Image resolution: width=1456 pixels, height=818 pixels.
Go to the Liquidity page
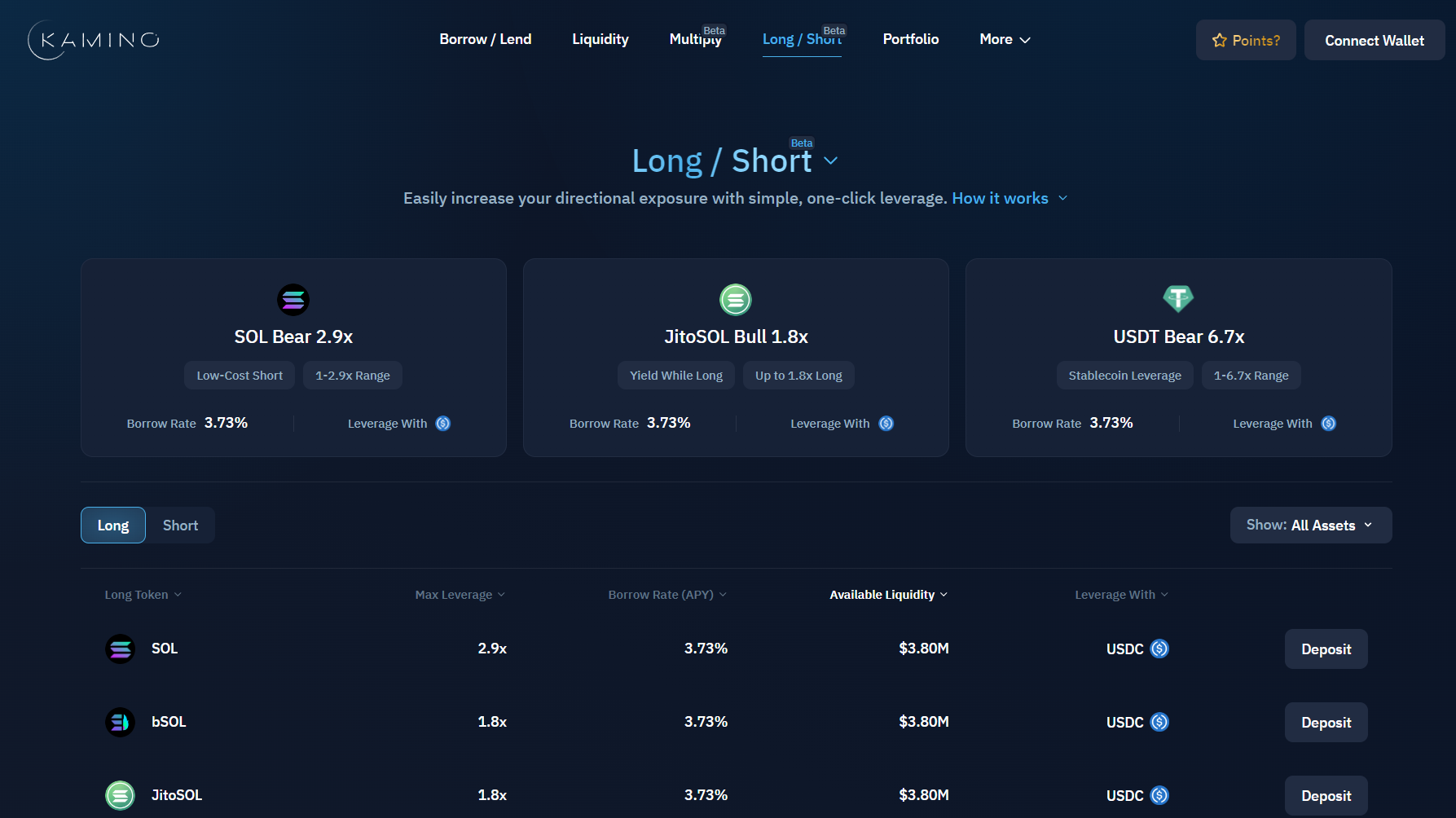tap(600, 39)
